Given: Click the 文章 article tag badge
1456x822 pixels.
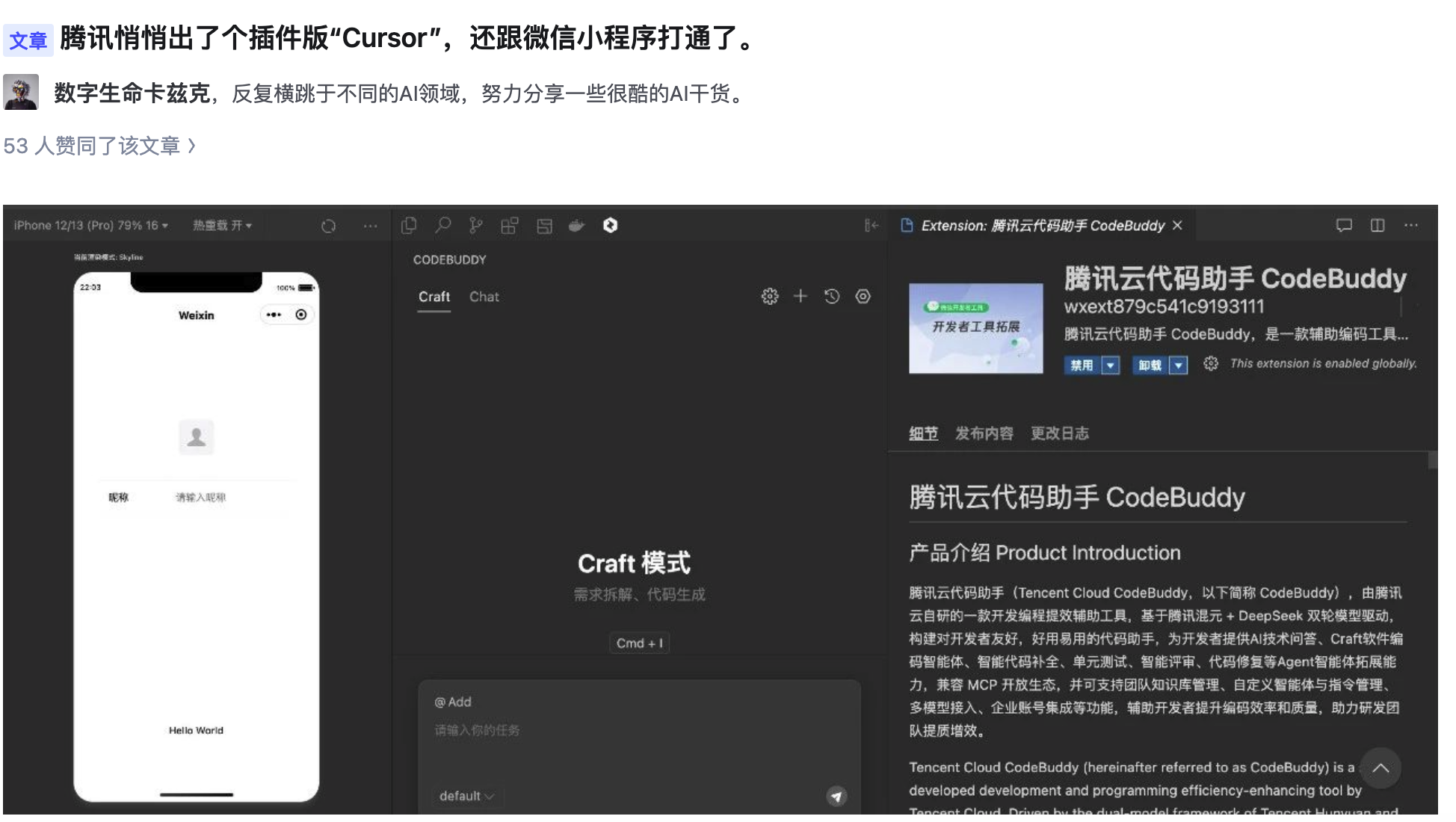Looking at the screenshot, I should pyautogui.click(x=28, y=40).
